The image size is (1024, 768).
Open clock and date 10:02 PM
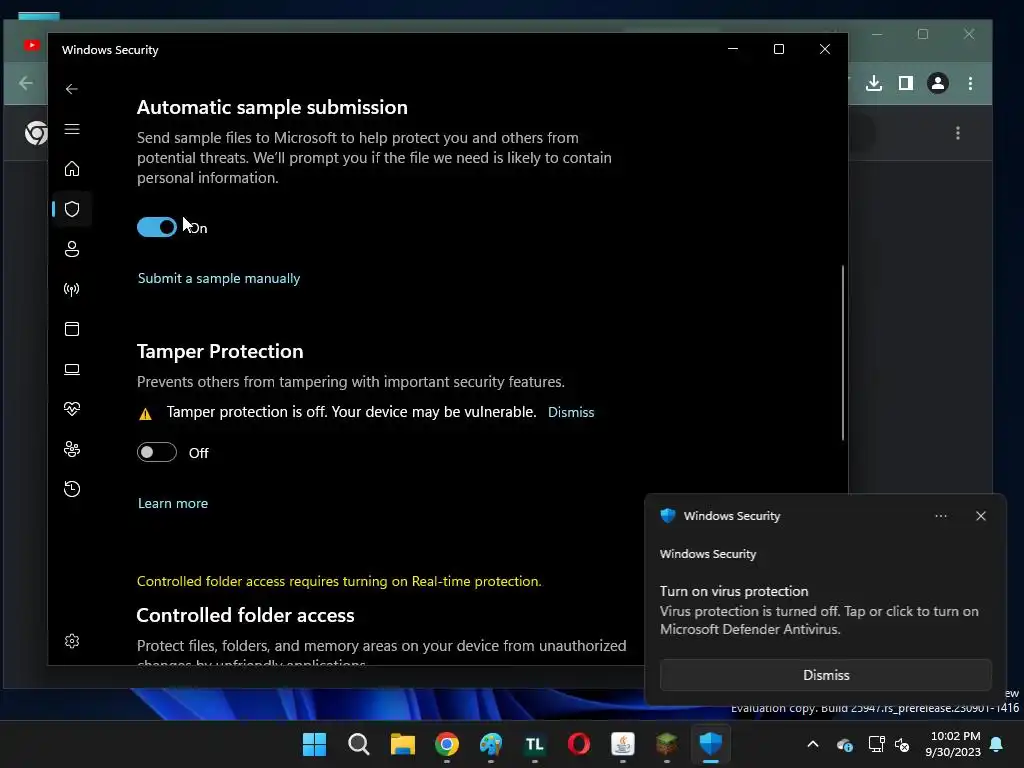coord(953,744)
